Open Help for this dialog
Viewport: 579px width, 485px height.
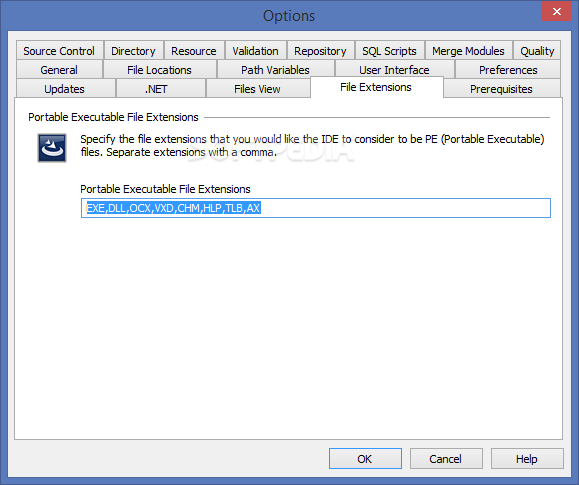click(527, 459)
